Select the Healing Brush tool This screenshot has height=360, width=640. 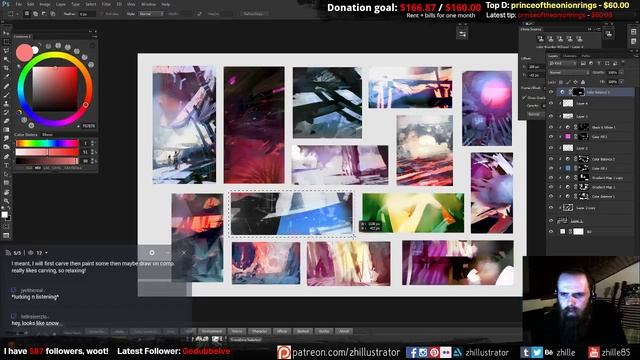click(x=6, y=86)
